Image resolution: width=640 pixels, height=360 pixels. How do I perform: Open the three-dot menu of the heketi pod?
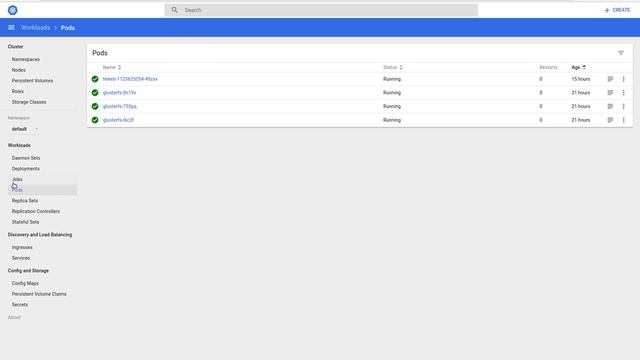point(623,79)
